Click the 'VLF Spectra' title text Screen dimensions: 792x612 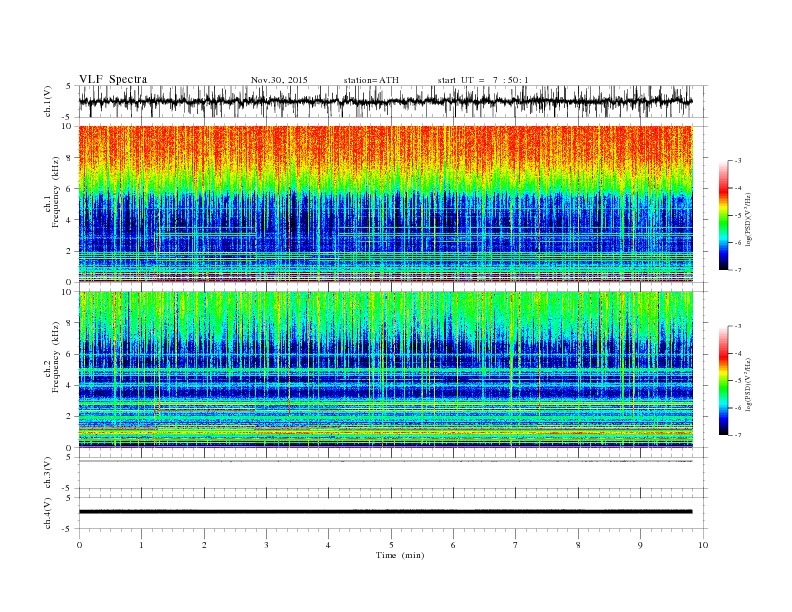(x=113, y=79)
